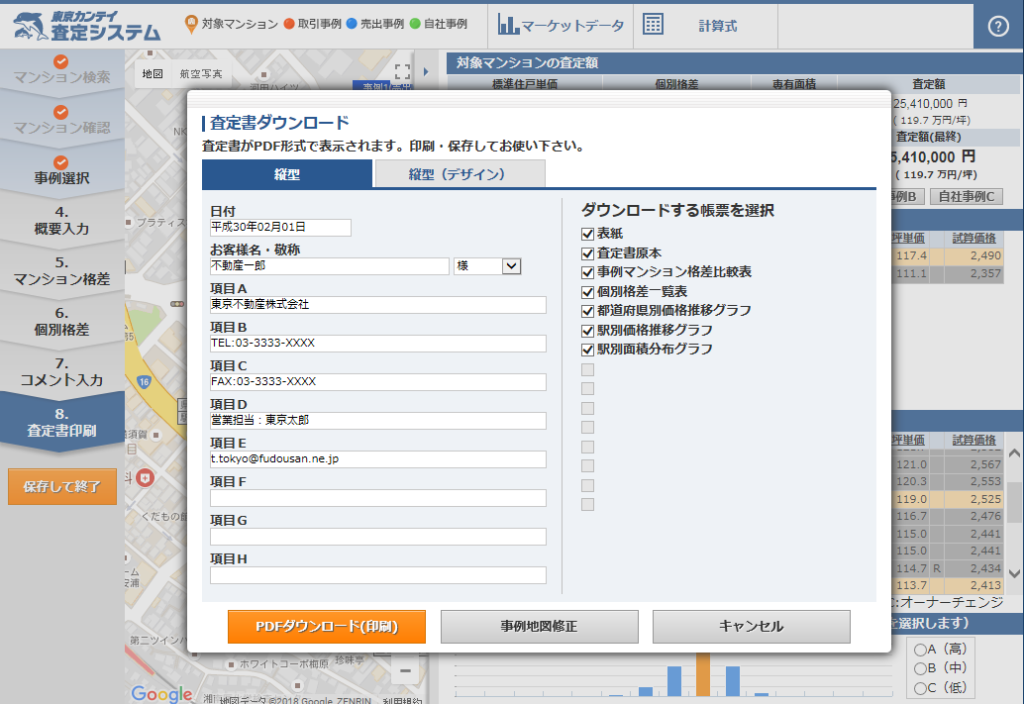Viewport: 1024px width, 704px height.
Task: Toggle map fullscreen icon
Action: pyautogui.click(x=402, y=72)
